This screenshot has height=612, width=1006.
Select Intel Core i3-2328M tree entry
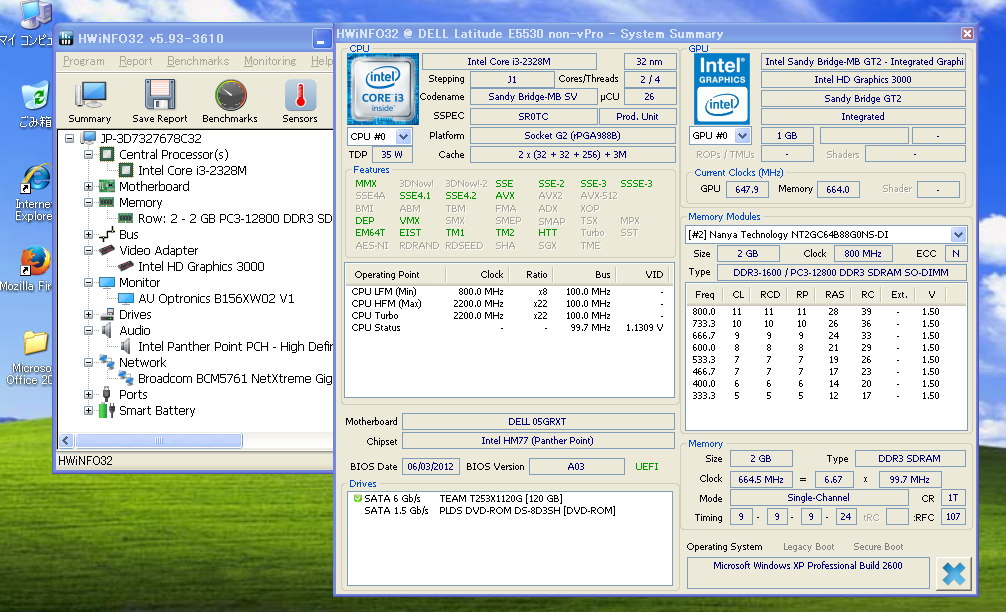point(192,171)
